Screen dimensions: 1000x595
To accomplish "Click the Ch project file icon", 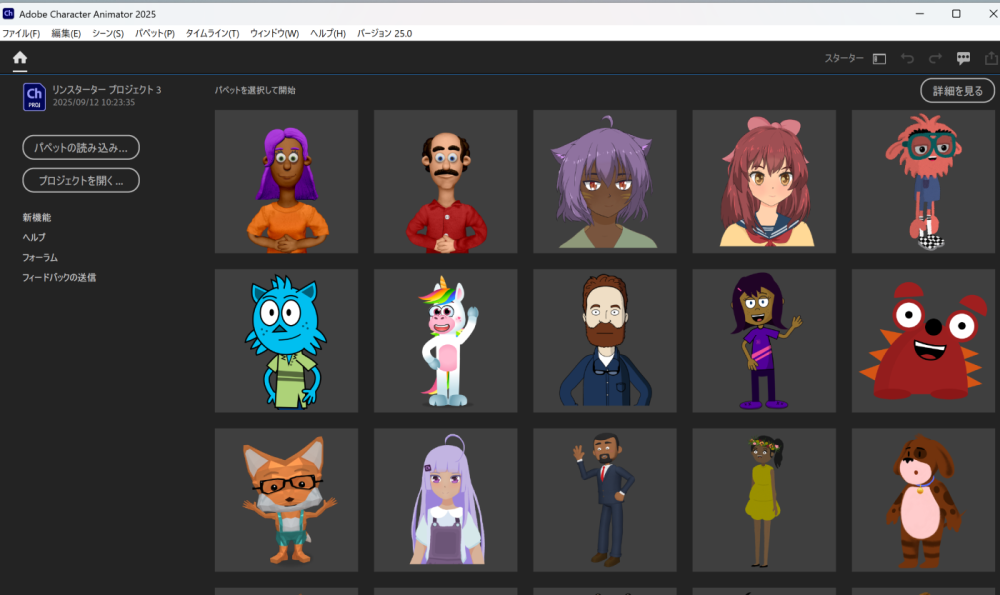I will click(x=34, y=97).
